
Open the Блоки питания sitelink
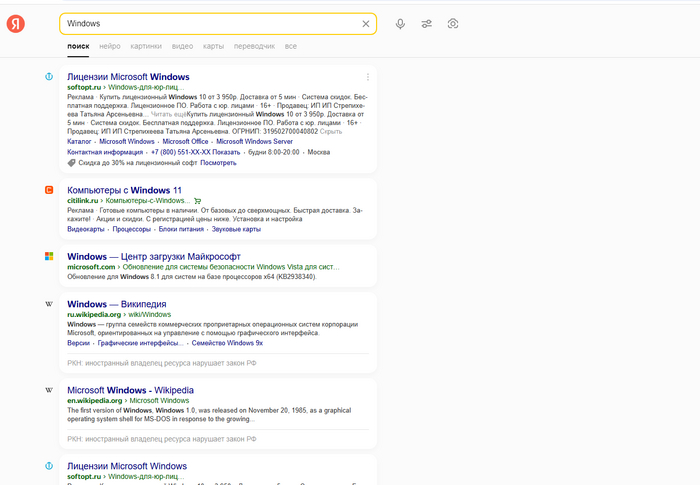click(x=181, y=229)
